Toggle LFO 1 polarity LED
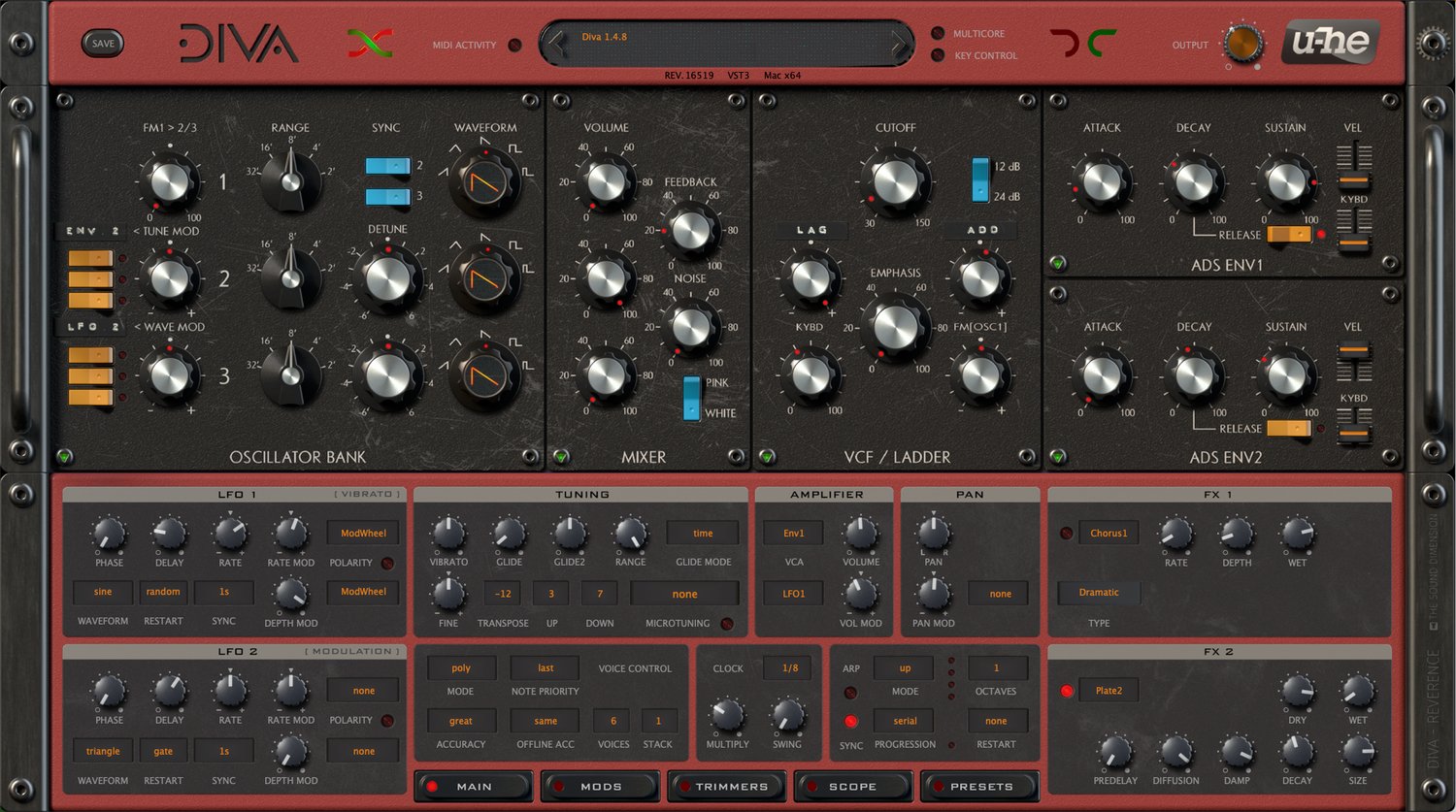Screen dimensions: 1456x812 (387, 563)
